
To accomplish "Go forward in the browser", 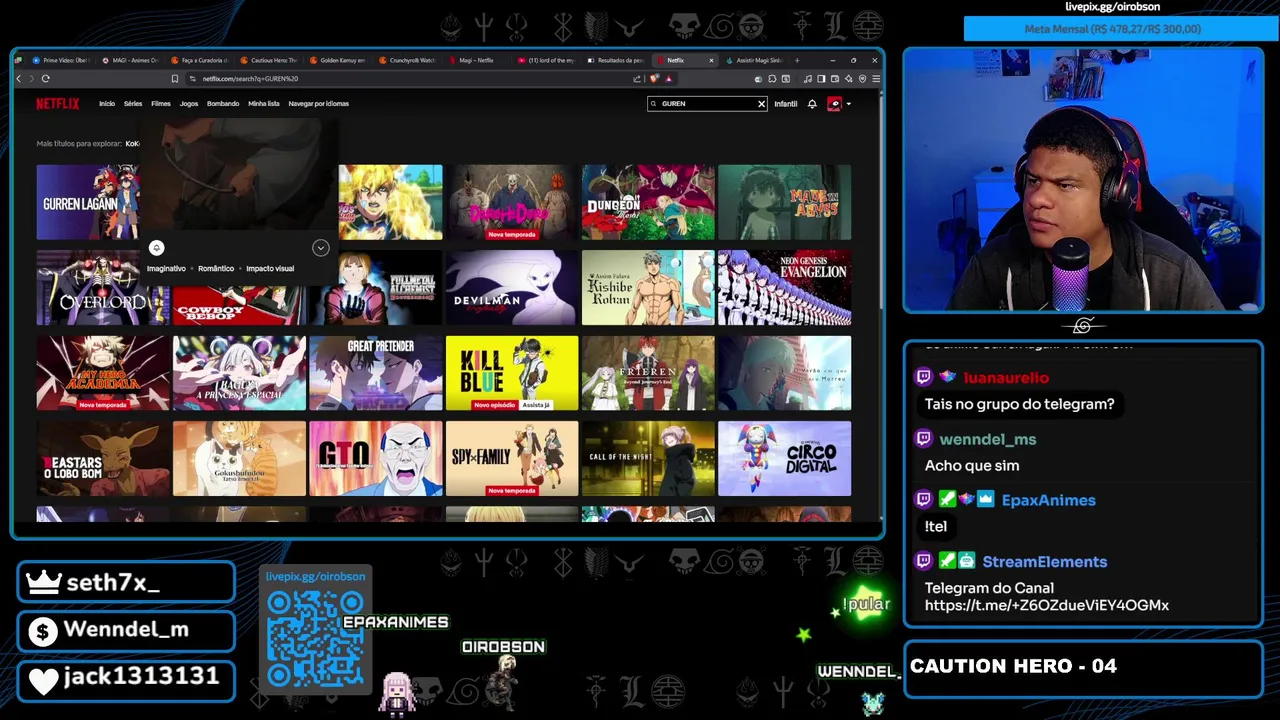I will (x=32, y=79).
